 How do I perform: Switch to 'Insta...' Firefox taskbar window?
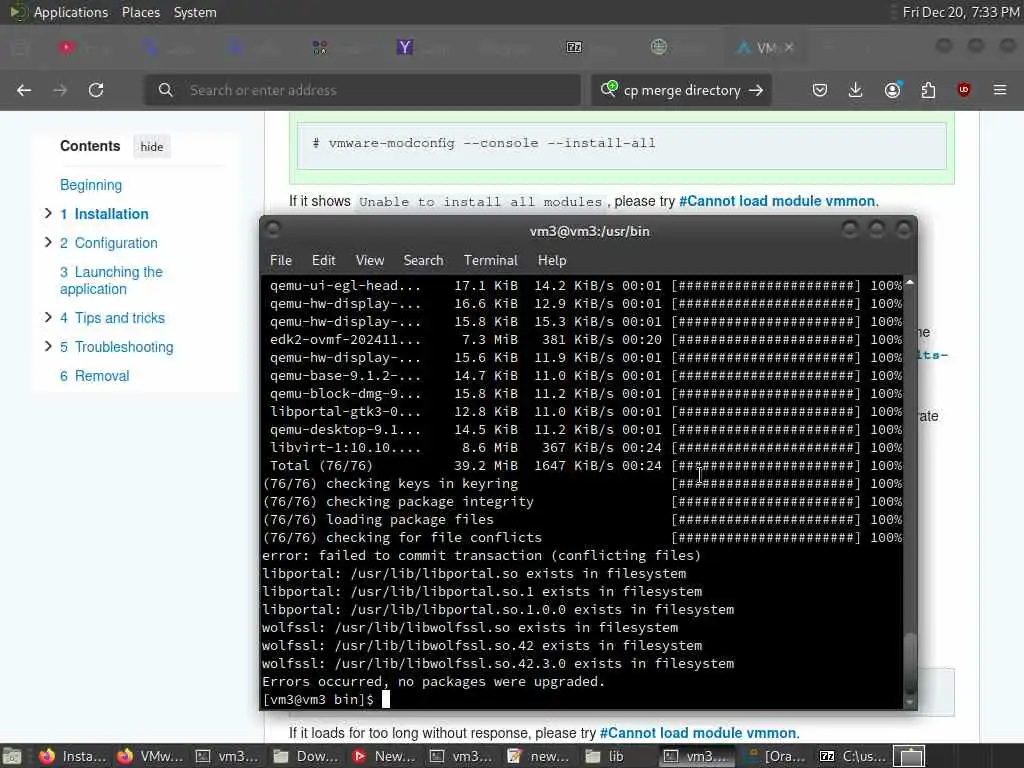coord(72,756)
